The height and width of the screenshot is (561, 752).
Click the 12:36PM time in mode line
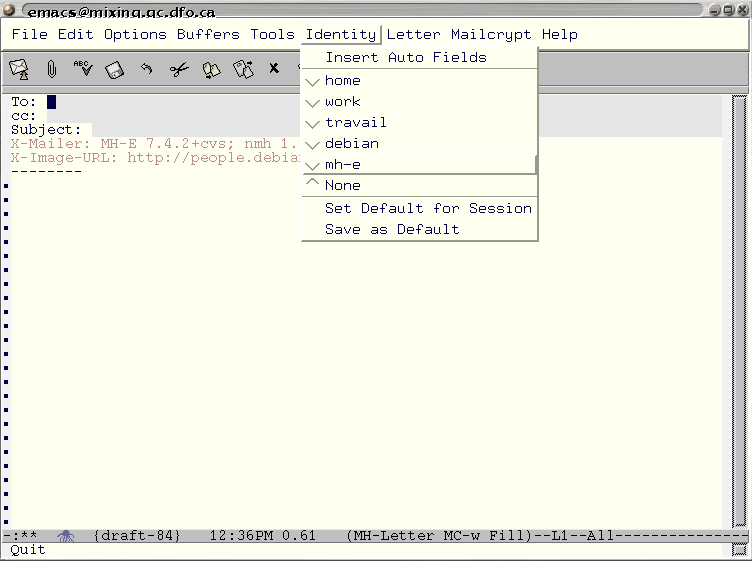pos(241,536)
